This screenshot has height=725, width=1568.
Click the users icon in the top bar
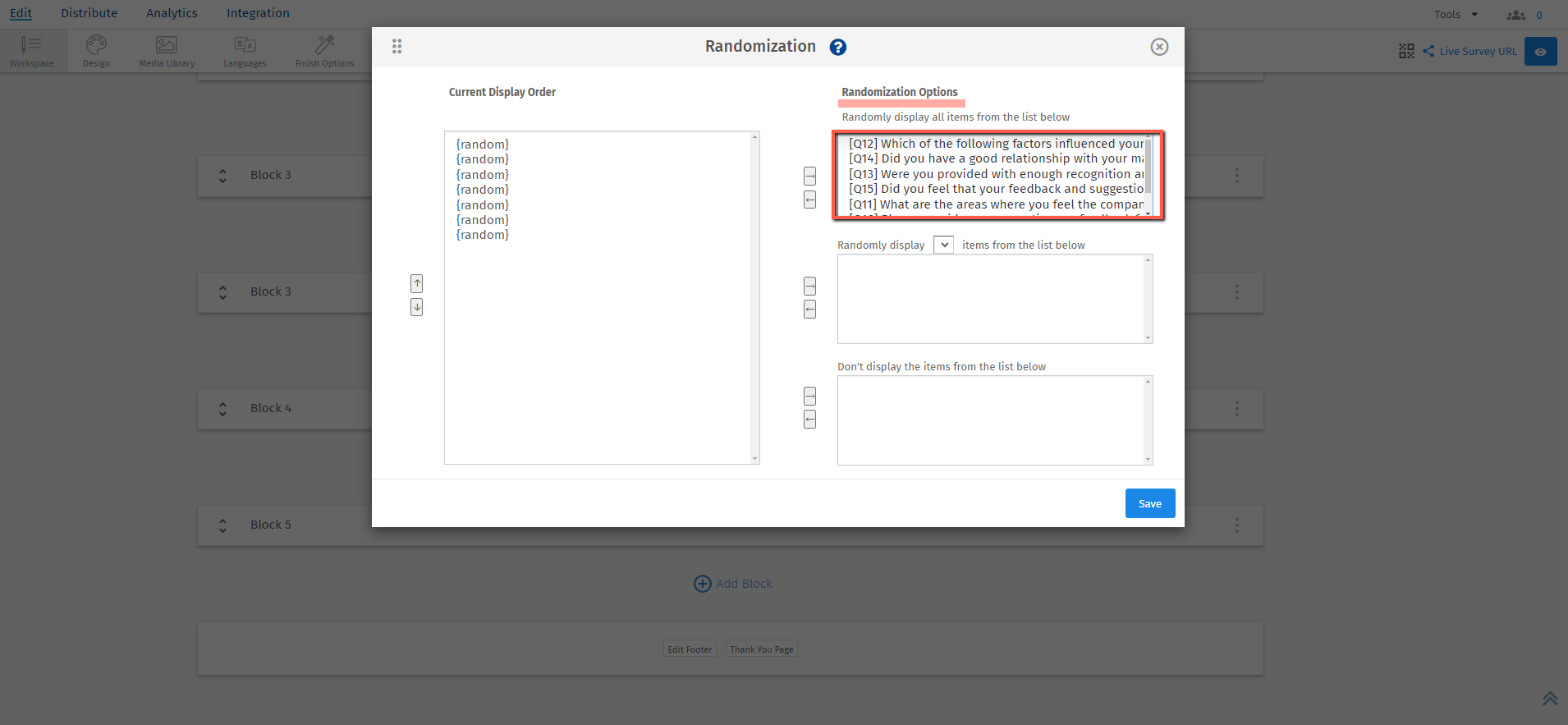[1515, 15]
